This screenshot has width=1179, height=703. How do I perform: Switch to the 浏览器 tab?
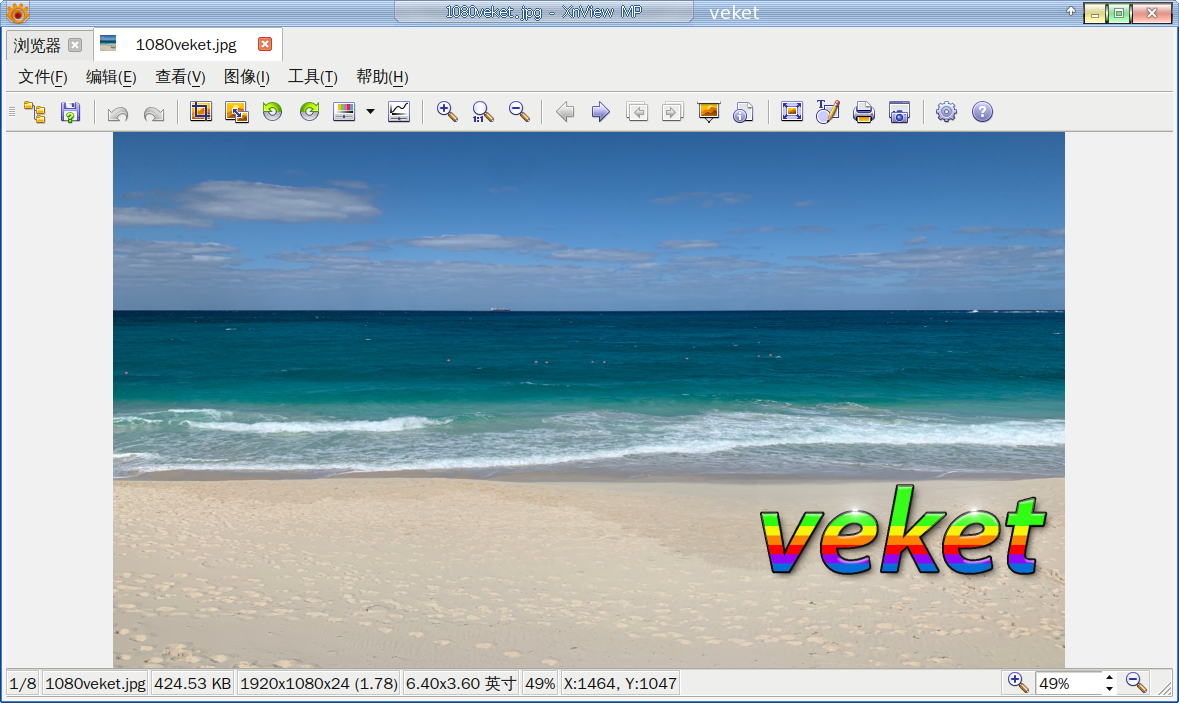coord(37,45)
